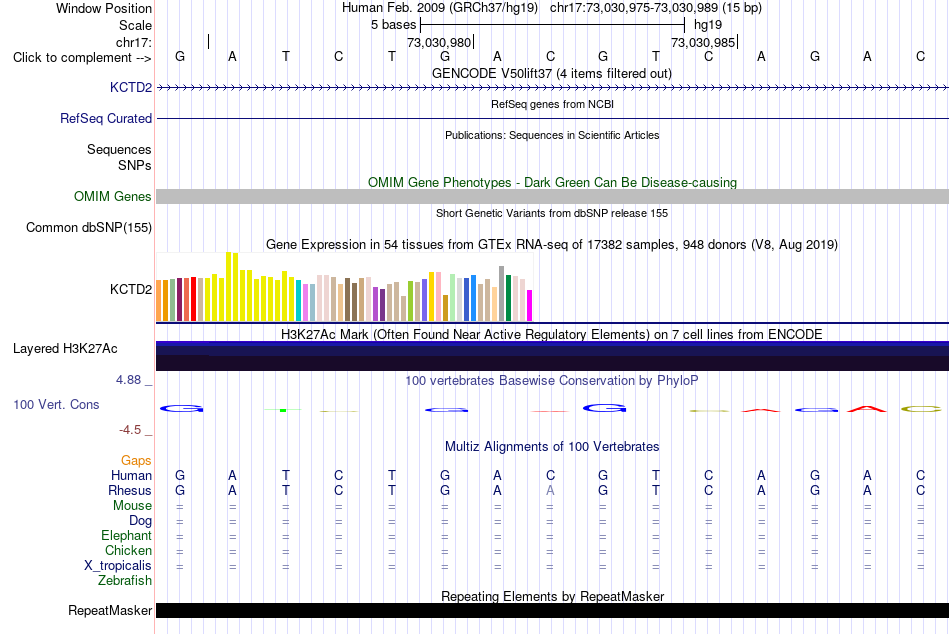Image resolution: width=950 pixels, height=634 pixels.
Task: Select the OMIM Genes track label
Action: point(113,196)
